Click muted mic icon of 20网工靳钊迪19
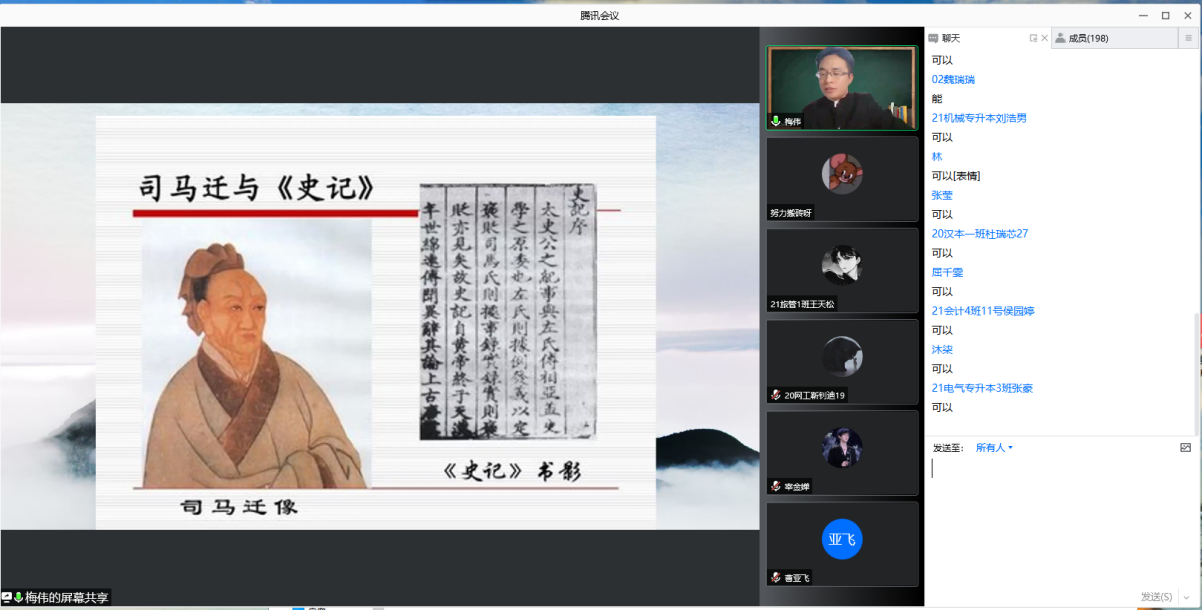This screenshot has height=610, width=1202. pyautogui.click(x=775, y=396)
